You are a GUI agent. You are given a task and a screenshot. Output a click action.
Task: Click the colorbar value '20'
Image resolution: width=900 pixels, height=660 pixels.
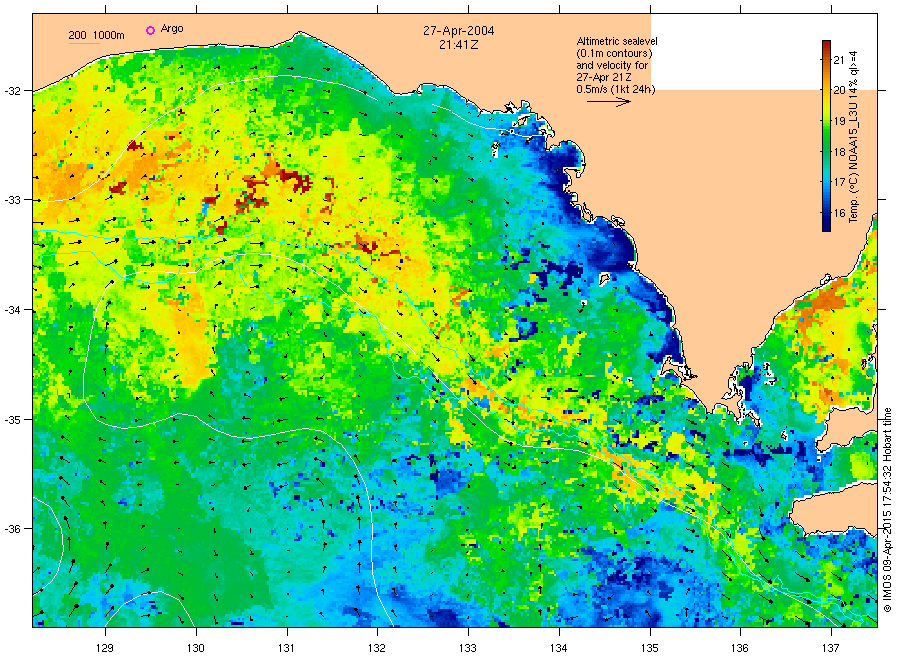coord(839,90)
